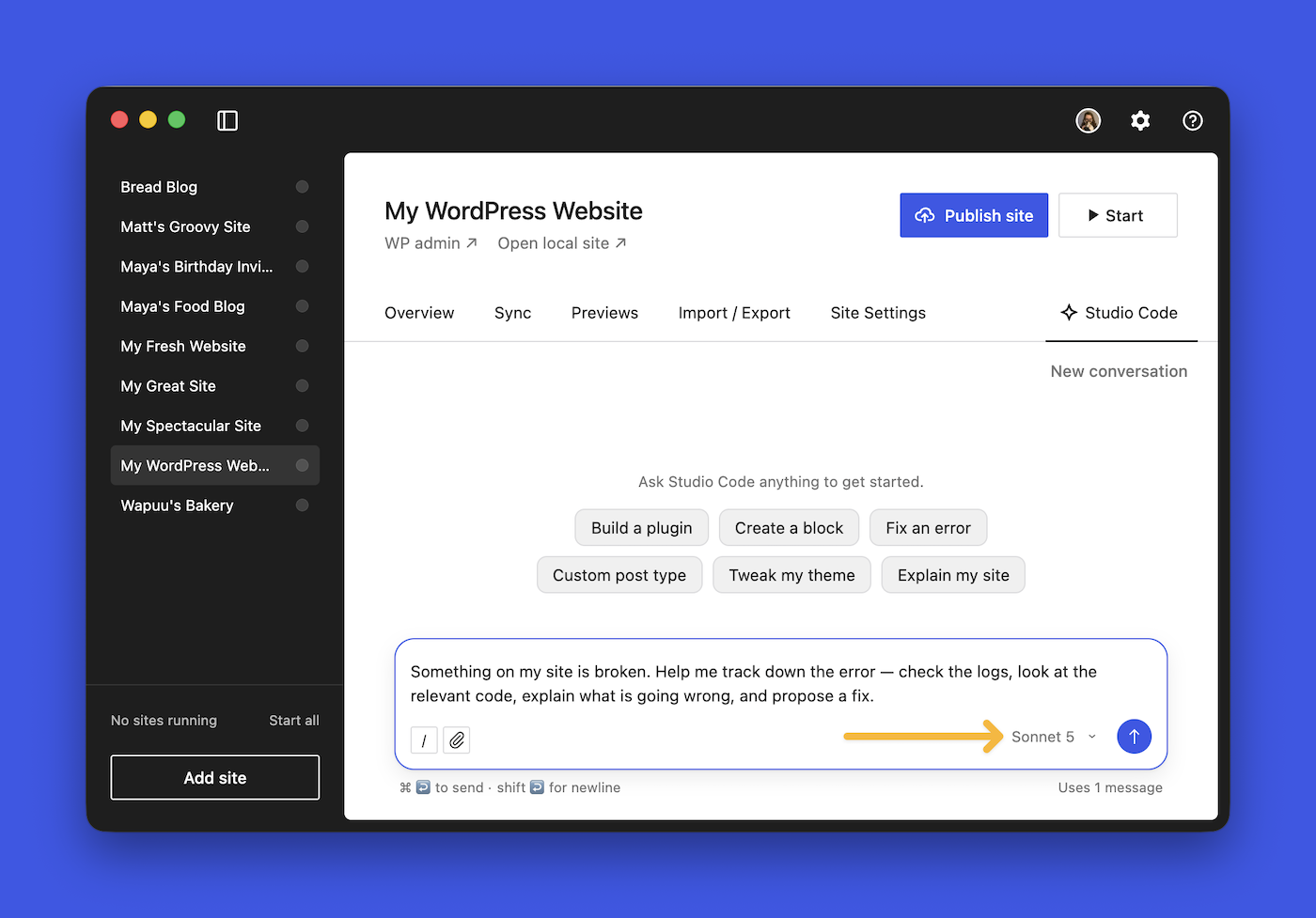The image size is (1316, 918).
Task: Select My WordPress Web... in sidebar
Action: (x=215, y=465)
